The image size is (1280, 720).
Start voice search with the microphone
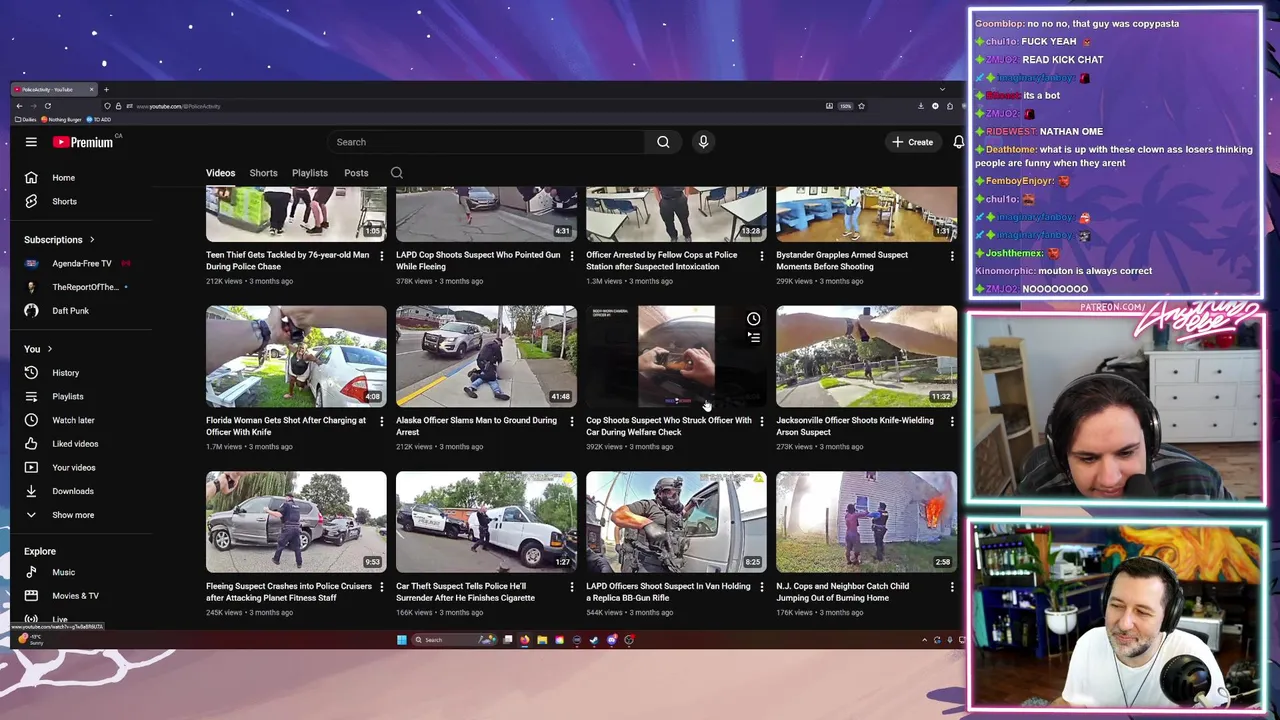click(703, 142)
